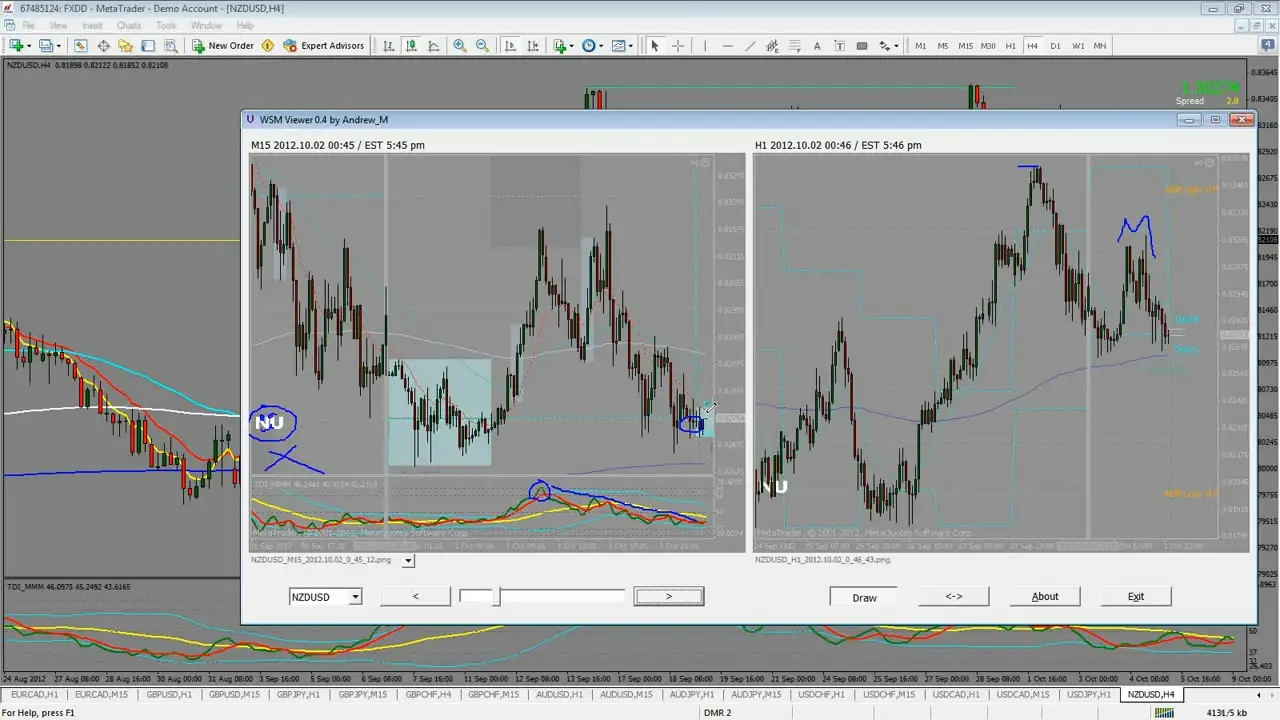Screen dimensions: 1280x720
Task: Open the periodicity clock dropdown
Action: pos(592,46)
